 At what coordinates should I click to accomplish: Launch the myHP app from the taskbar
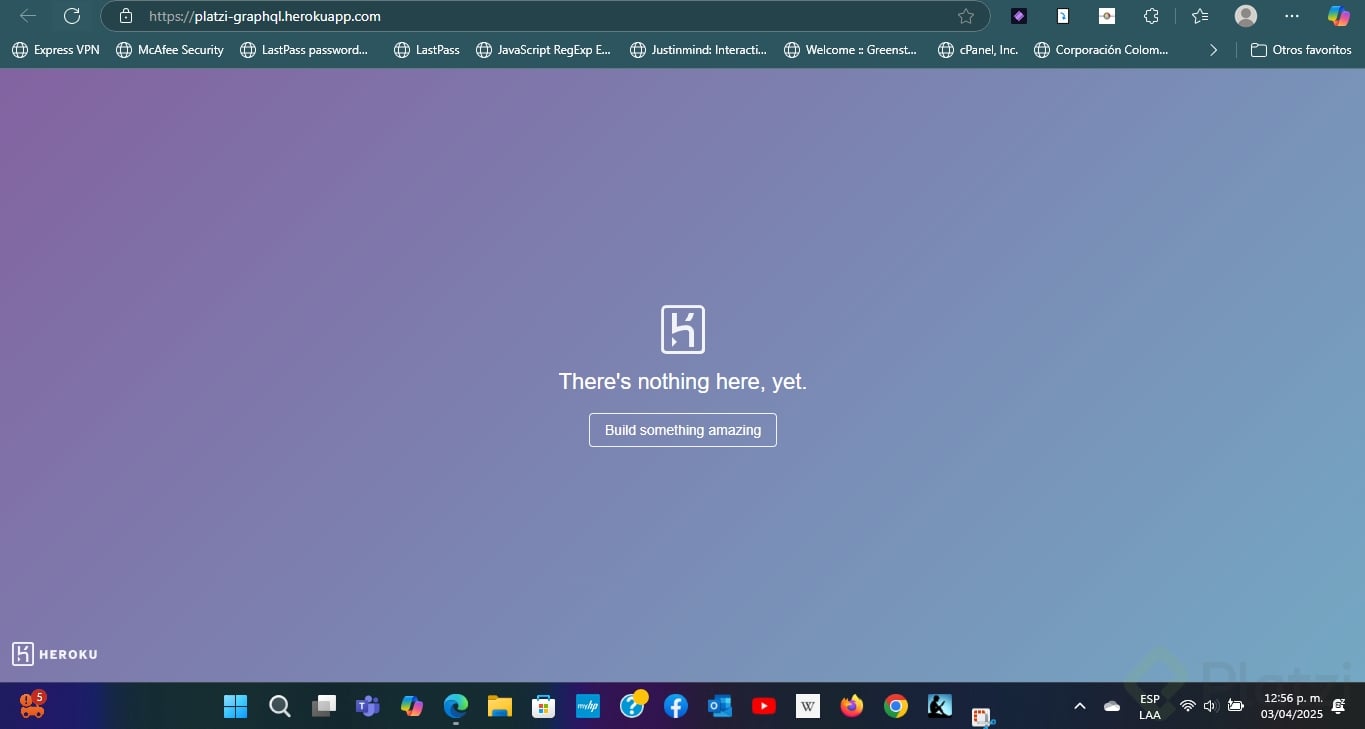coord(588,706)
